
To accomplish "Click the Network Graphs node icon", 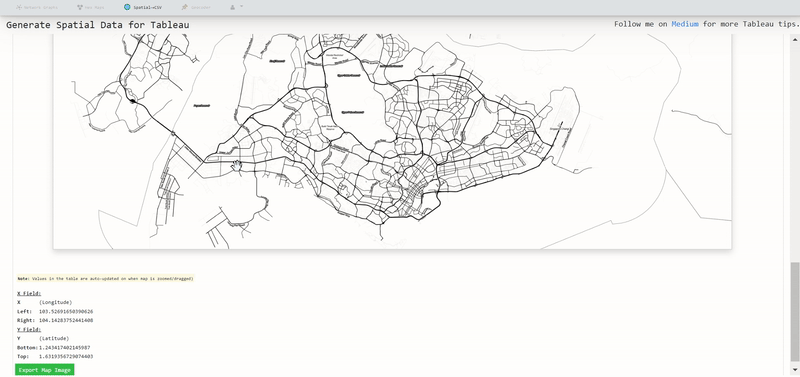I will 18,8.
